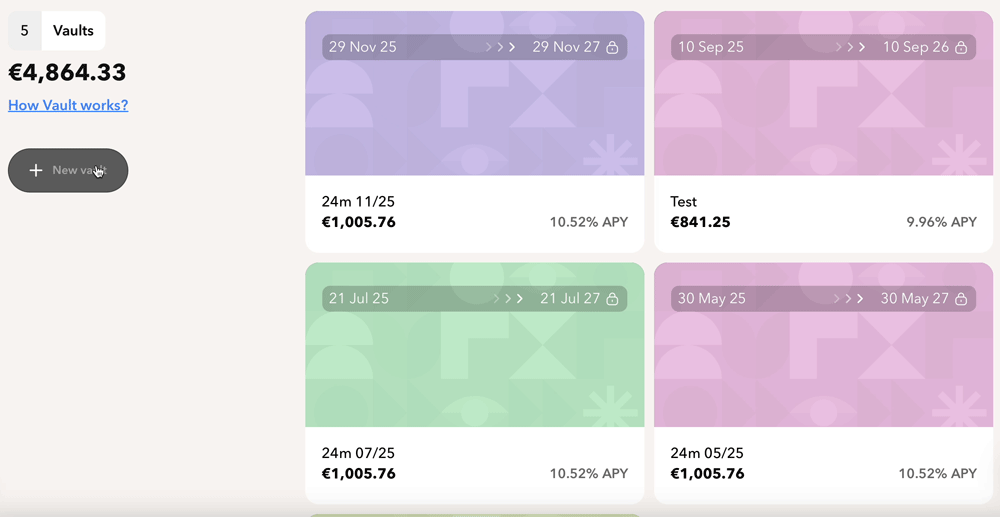Open the pink Test vault card
The image size is (1000, 517).
pos(823,132)
